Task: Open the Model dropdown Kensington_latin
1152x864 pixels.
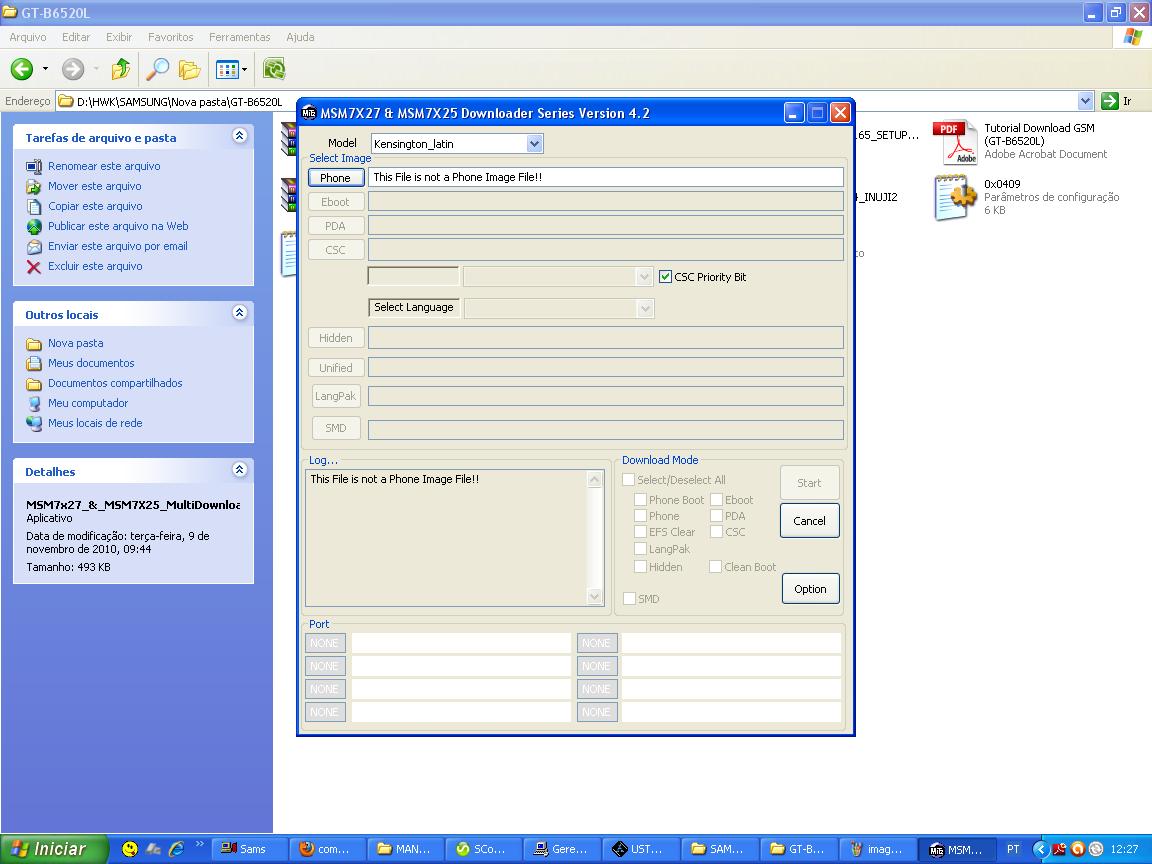Action: pyautogui.click(x=535, y=144)
